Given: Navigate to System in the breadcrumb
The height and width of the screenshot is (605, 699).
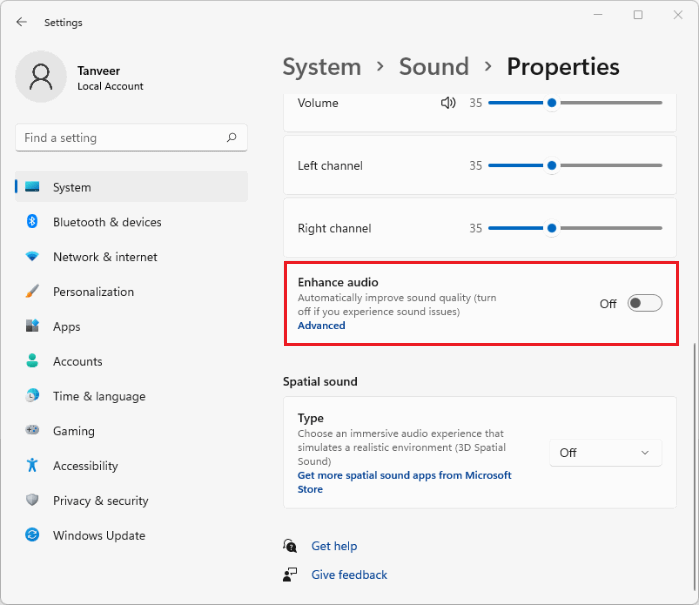Looking at the screenshot, I should coord(322,67).
